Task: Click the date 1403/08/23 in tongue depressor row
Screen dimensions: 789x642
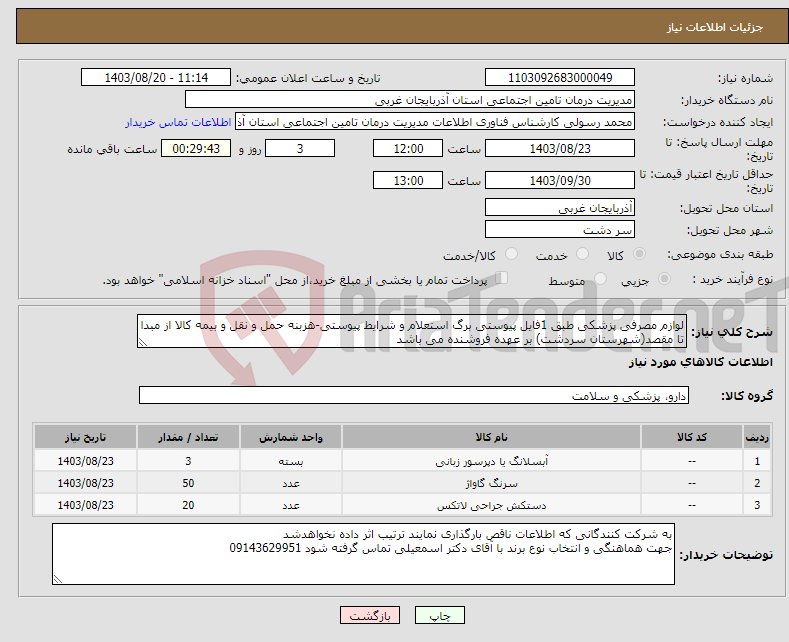Action: [x=86, y=461]
